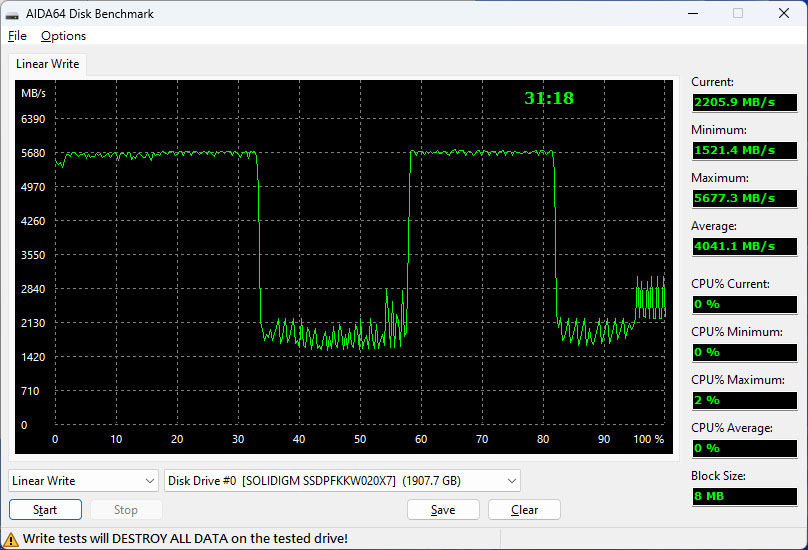This screenshot has width=808, height=550.
Task: Click the Average value 4041.1 MB/s
Action: (745, 246)
